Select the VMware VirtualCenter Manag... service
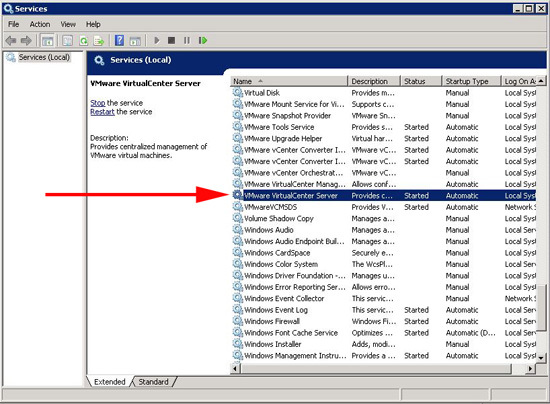Image resolution: width=550 pixels, height=404 pixels. point(384,184)
